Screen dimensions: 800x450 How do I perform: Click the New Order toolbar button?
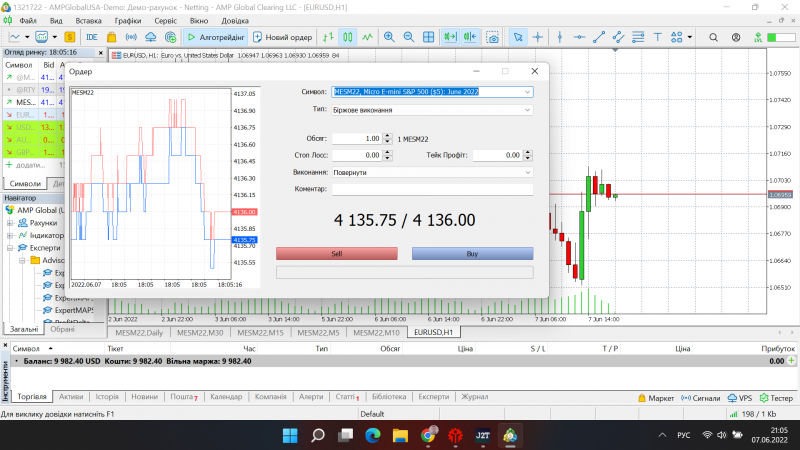click(283, 37)
